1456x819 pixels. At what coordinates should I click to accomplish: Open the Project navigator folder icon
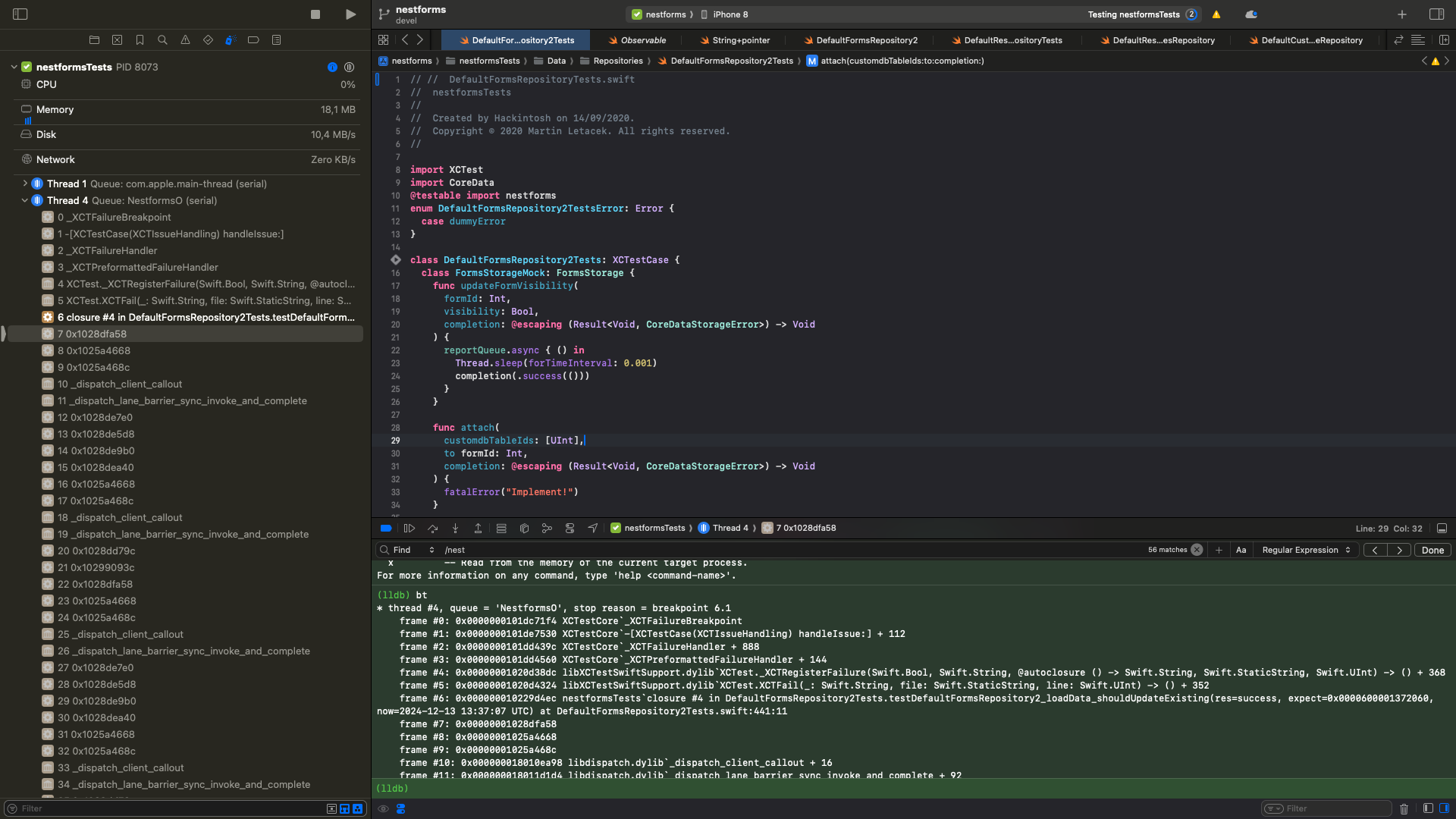(94, 40)
